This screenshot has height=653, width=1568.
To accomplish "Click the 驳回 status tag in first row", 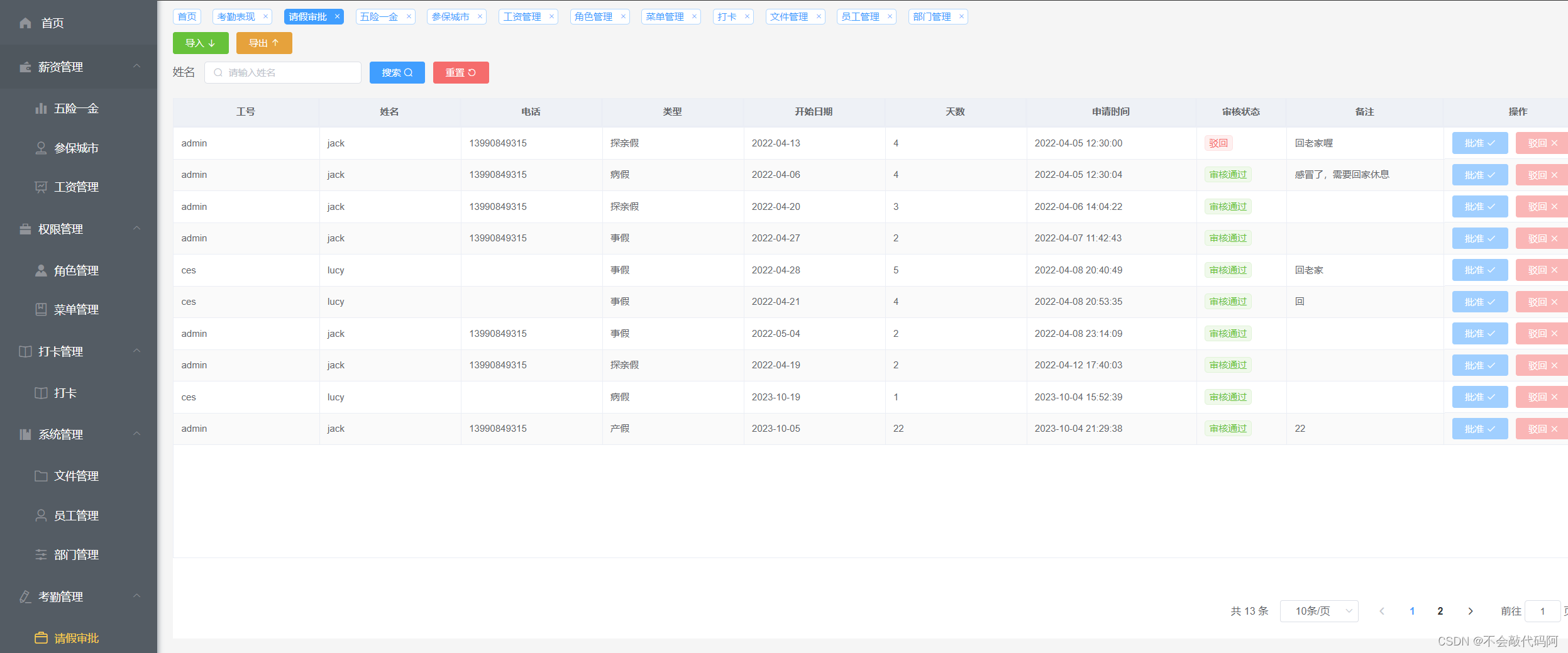I will pyautogui.click(x=1218, y=143).
